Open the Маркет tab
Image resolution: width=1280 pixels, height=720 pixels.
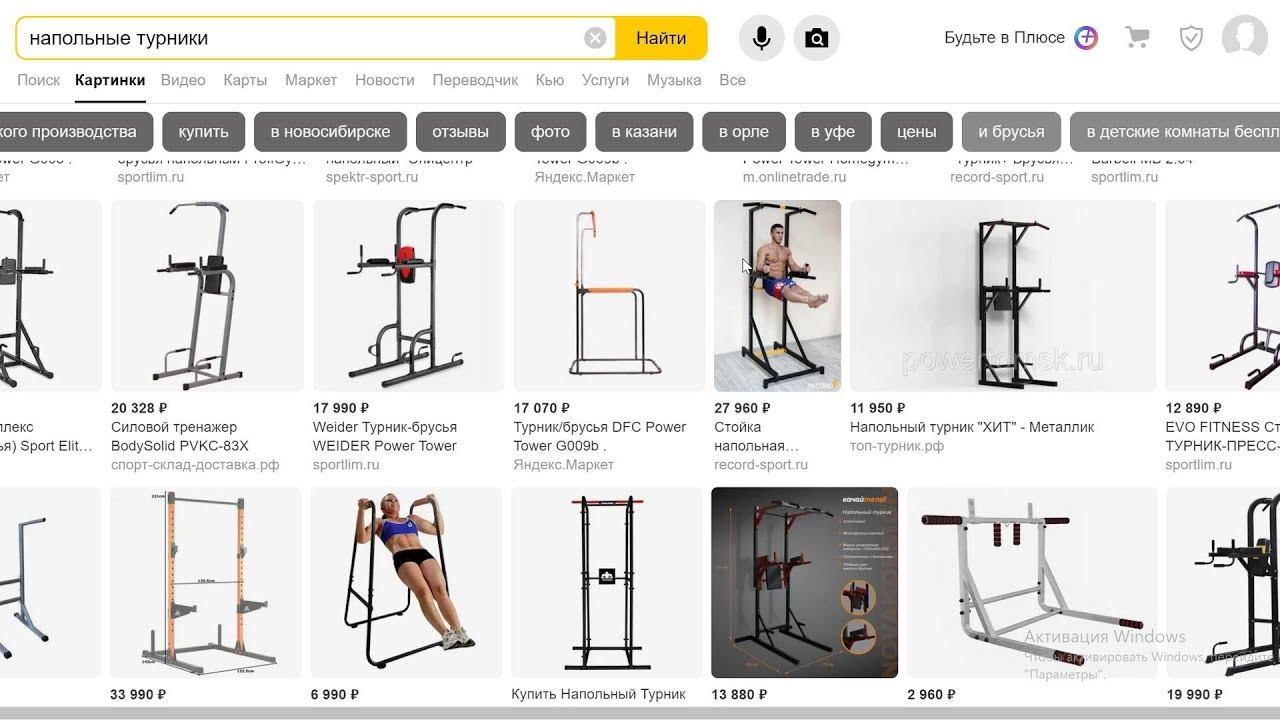coord(311,80)
